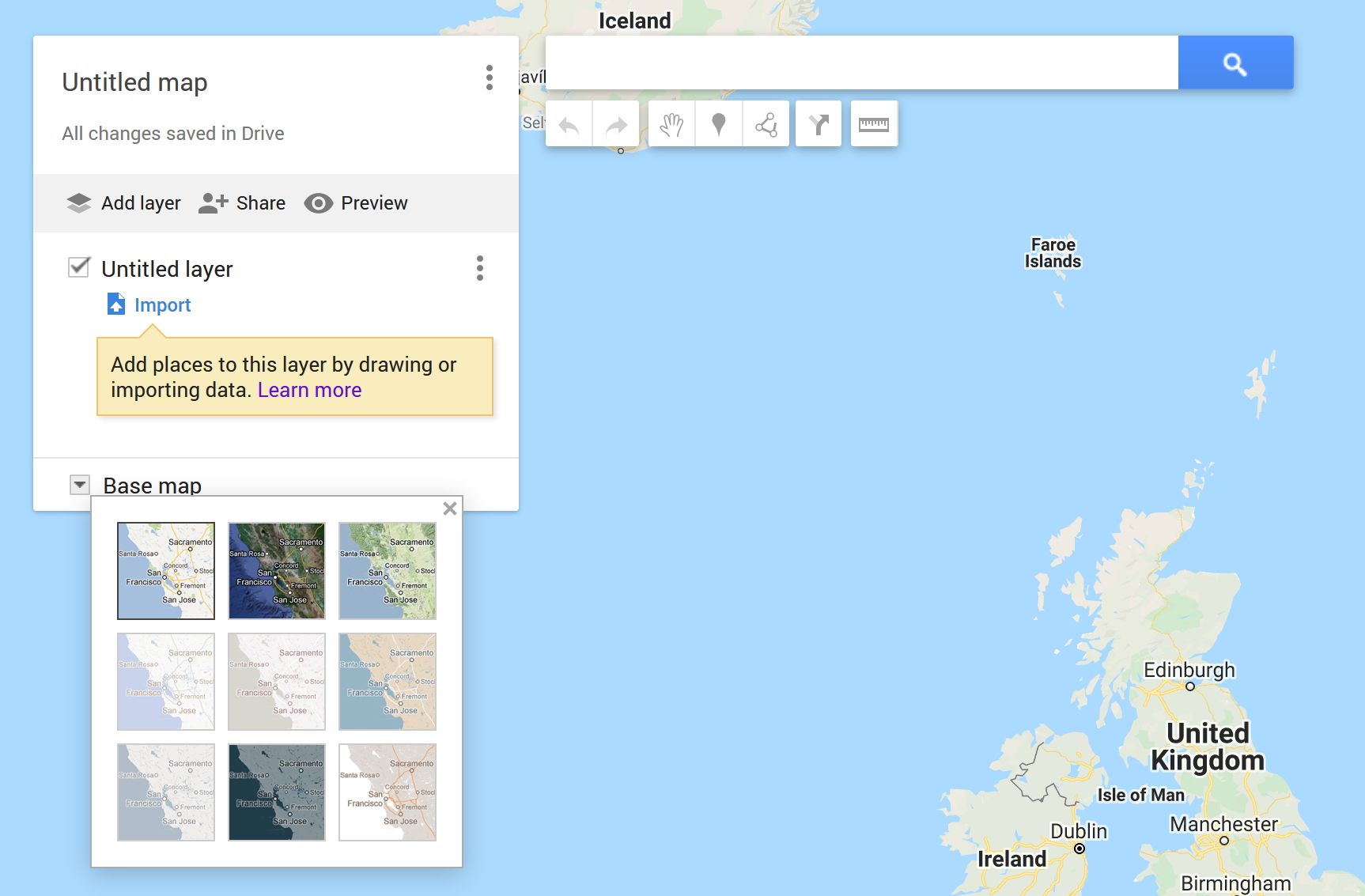Select the Draw a line tool
Viewport: 1365px width, 896px height.
[766, 124]
